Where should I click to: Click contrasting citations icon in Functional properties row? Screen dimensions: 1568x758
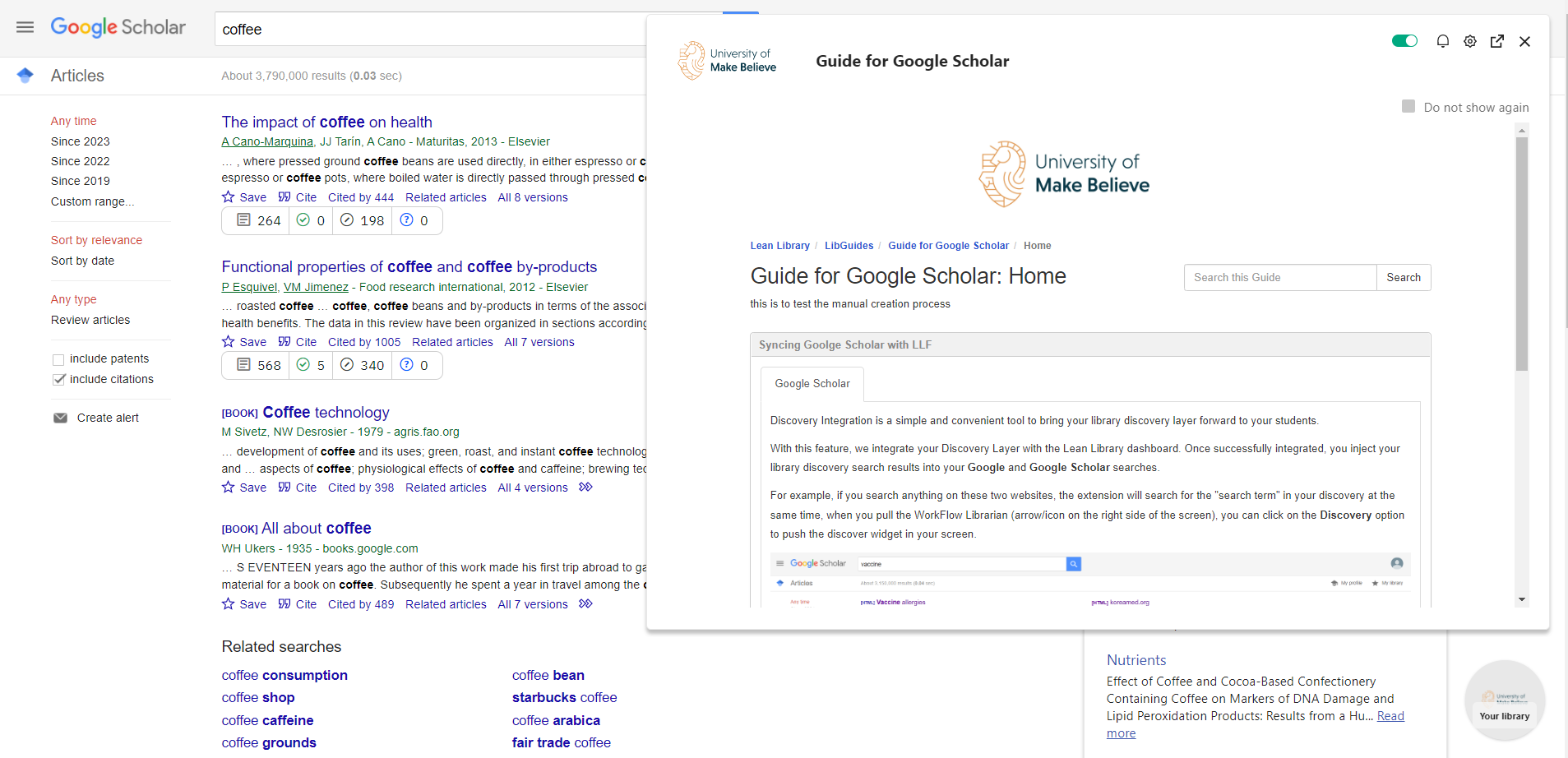click(407, 364)
